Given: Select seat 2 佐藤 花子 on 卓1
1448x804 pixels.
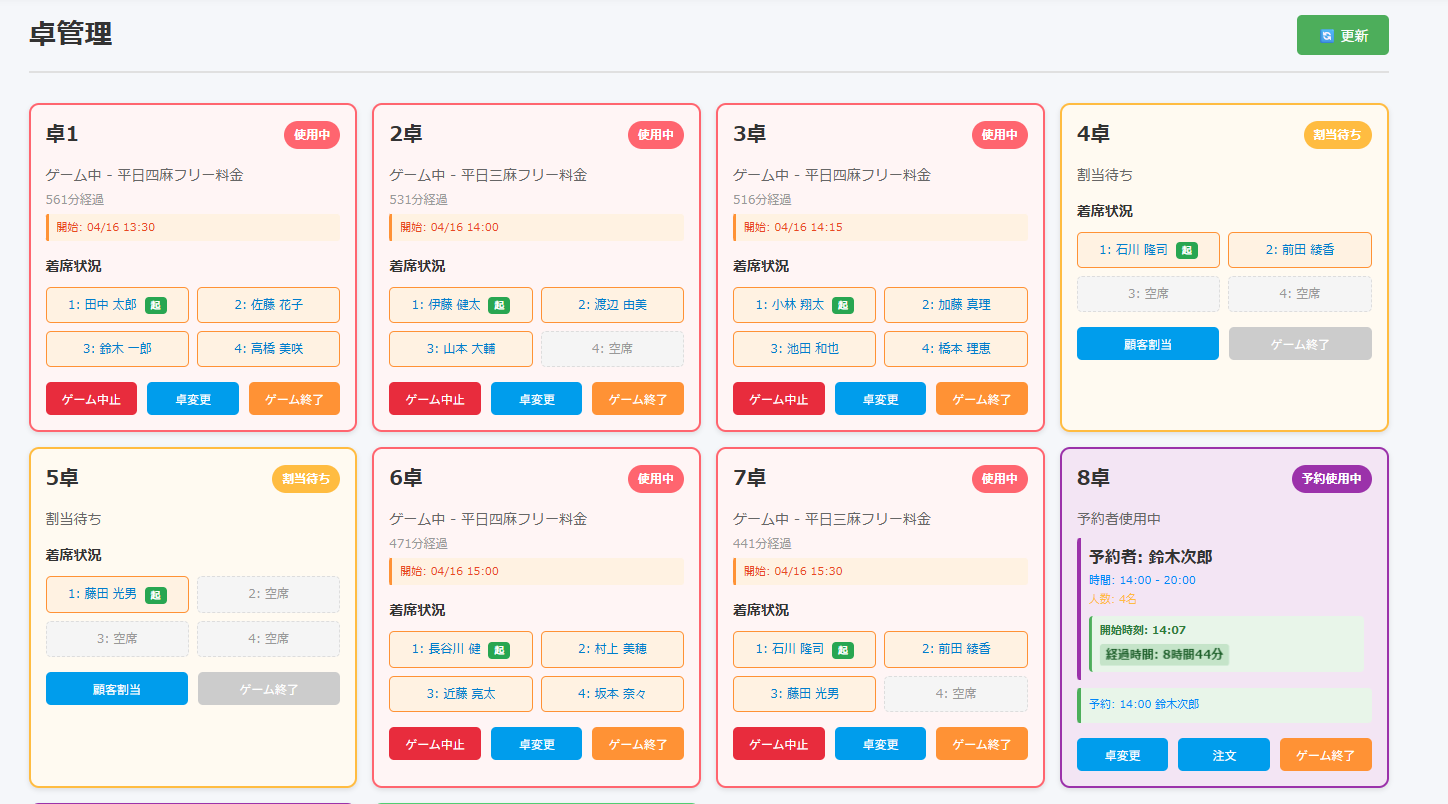Looking at the screenshot, I should 268,305.
